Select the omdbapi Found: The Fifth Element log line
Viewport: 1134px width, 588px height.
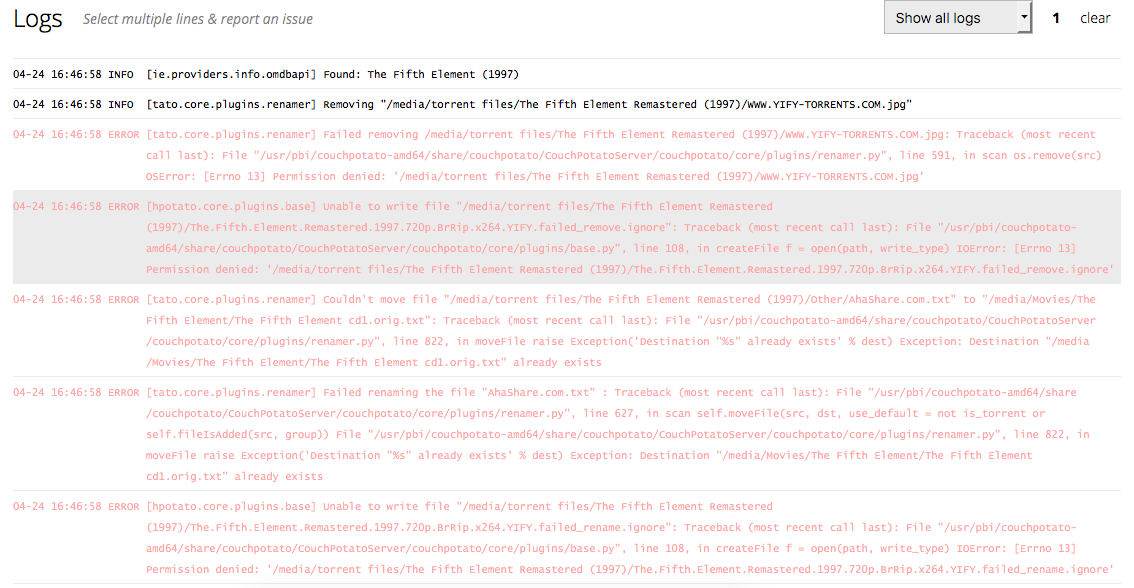pyautogui.click(x=566, y=74)
